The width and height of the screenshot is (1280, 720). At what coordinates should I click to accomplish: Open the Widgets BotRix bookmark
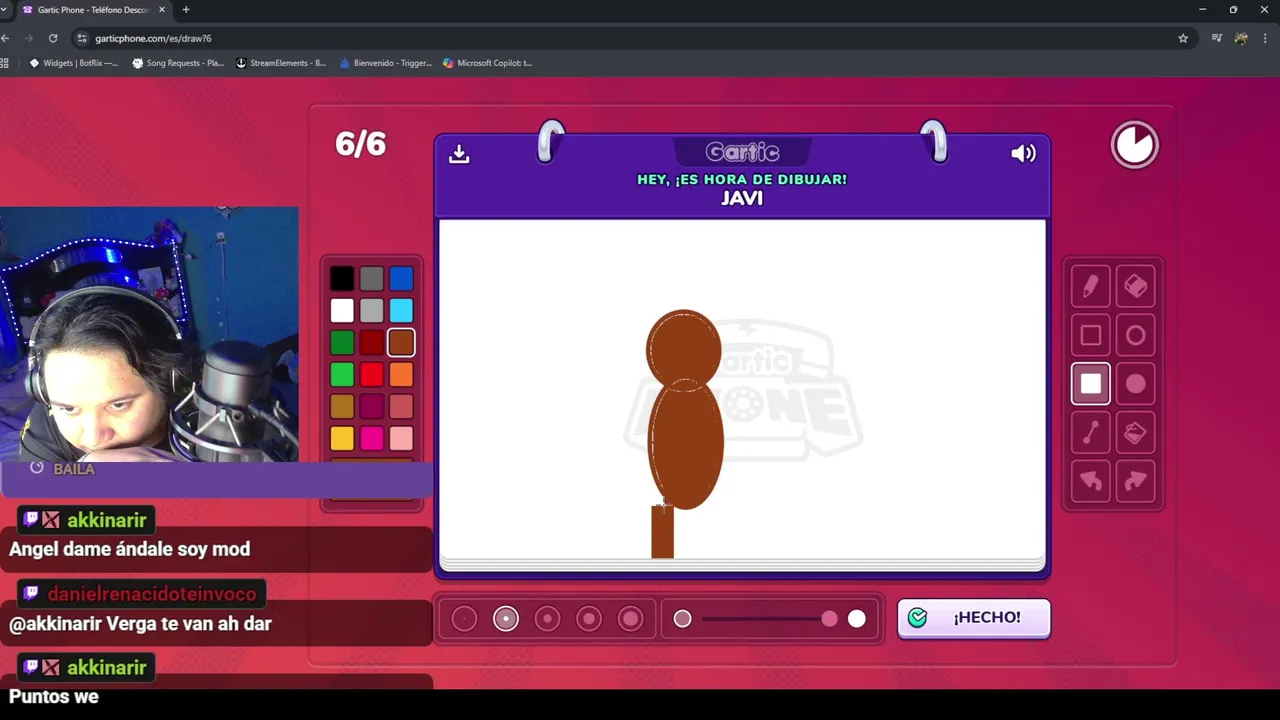pos(73,62)
